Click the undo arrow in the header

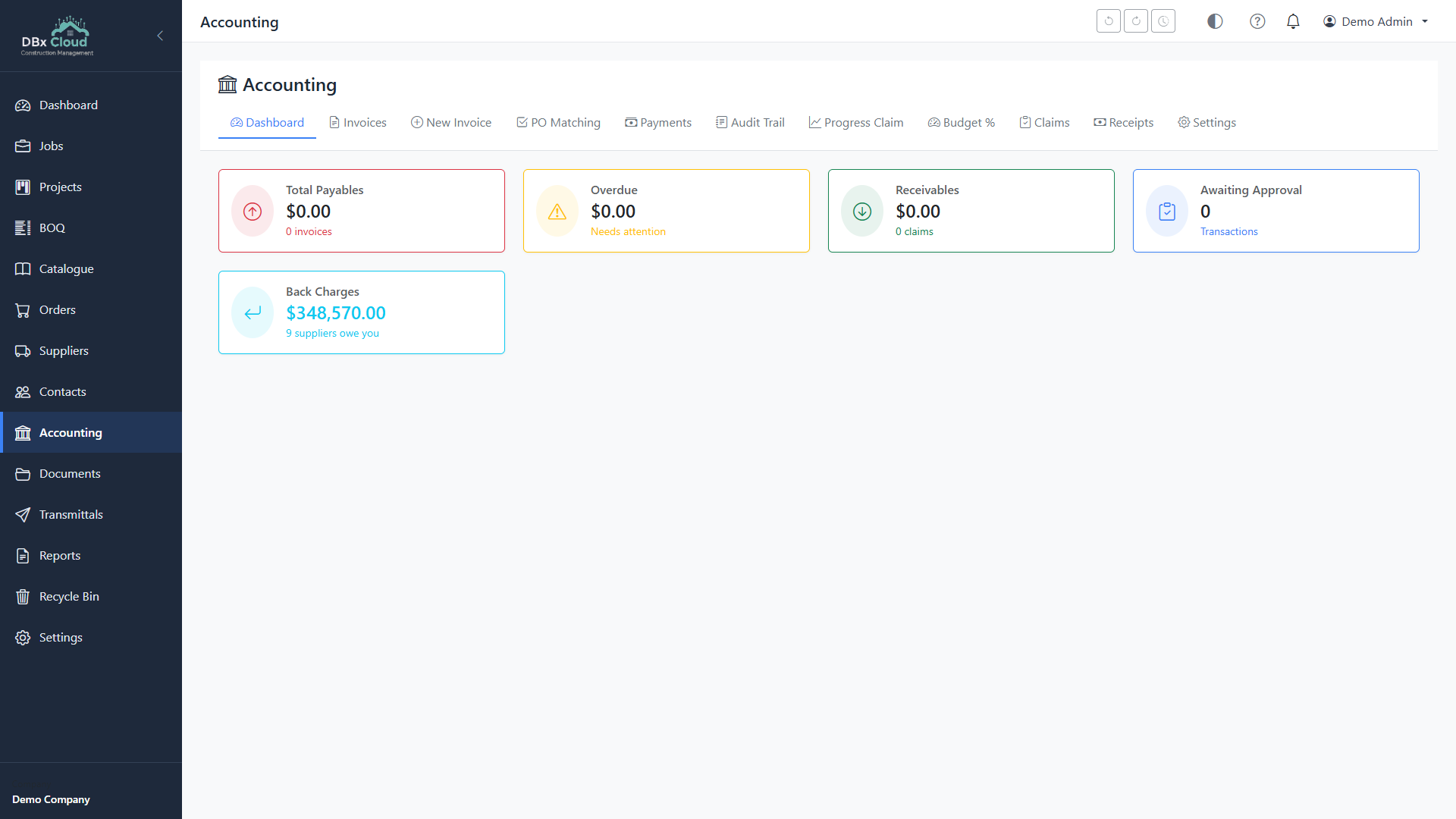click(x=1108, y=20)
